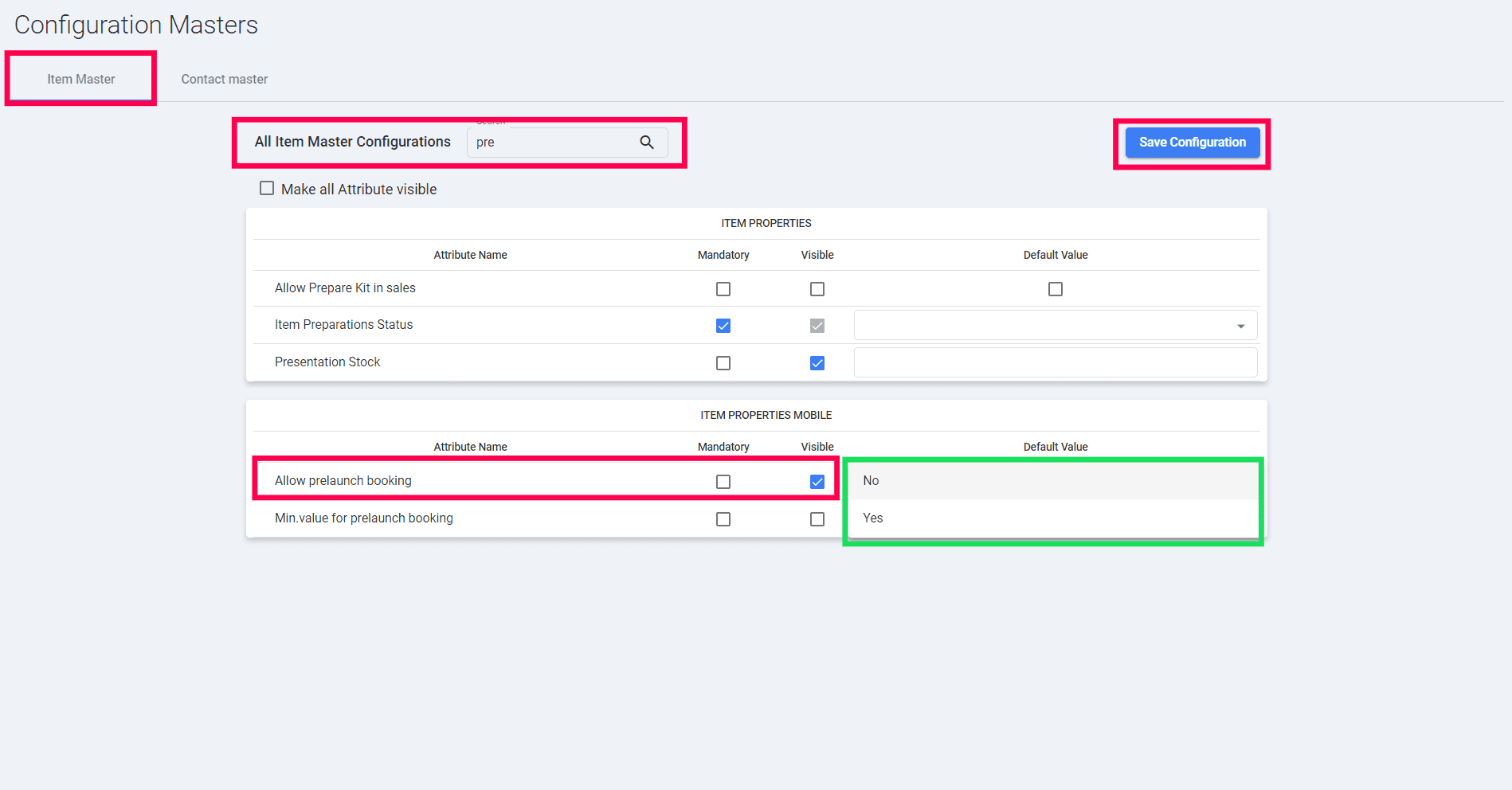Image resolution: width=1512 pixels, height=790 pixels.
Task: Tick Mandatory for Presentation Stock
Action: (723, 363)
